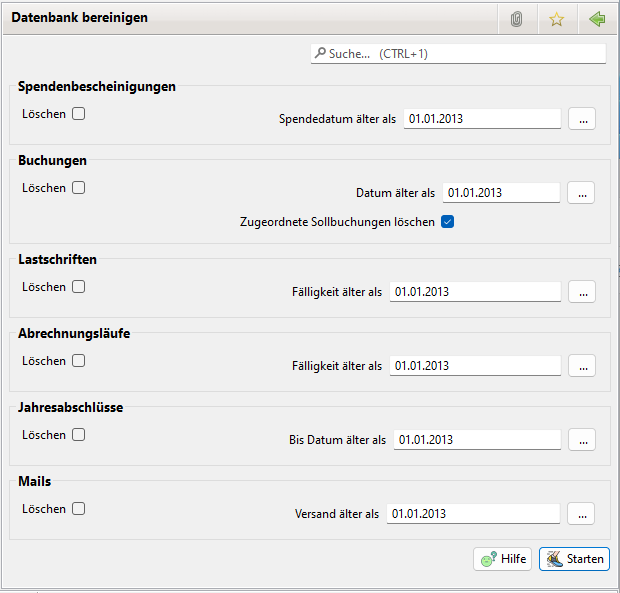Tick Löschen checkbox under Lastschriften
The image size is (620, 593).
tap(78, 287)
